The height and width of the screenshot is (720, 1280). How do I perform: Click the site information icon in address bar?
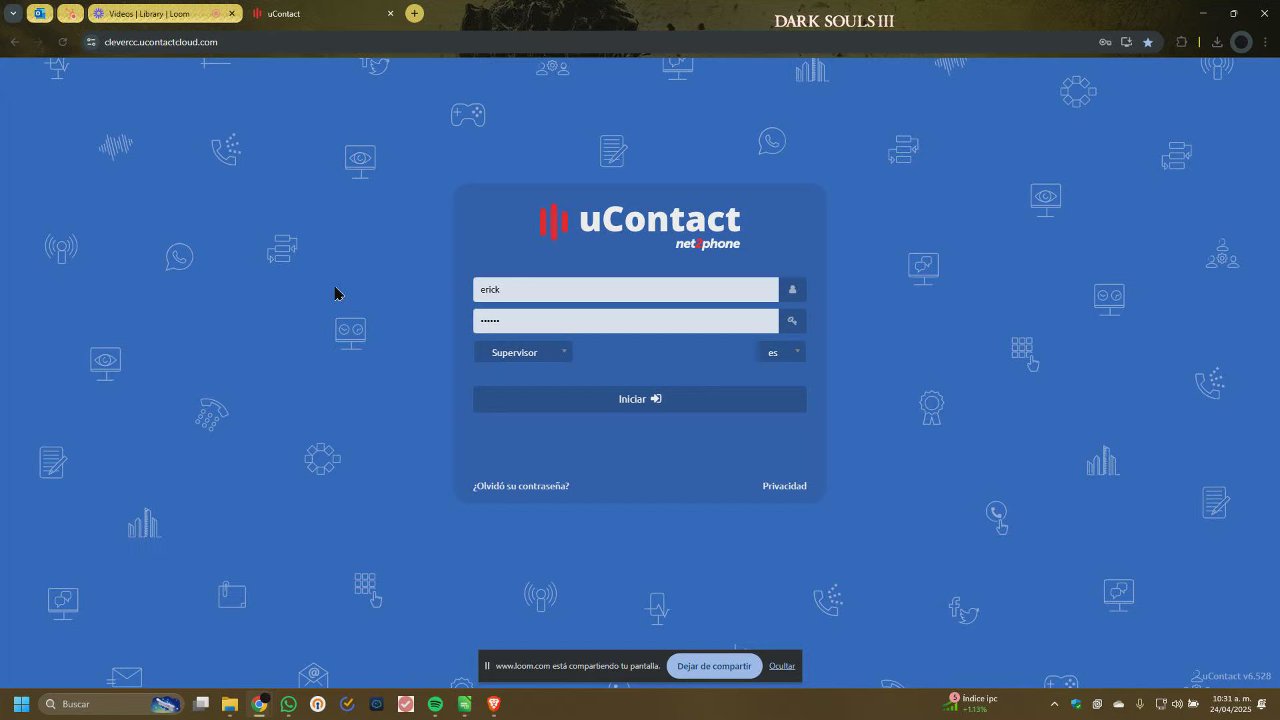point(91,42)
